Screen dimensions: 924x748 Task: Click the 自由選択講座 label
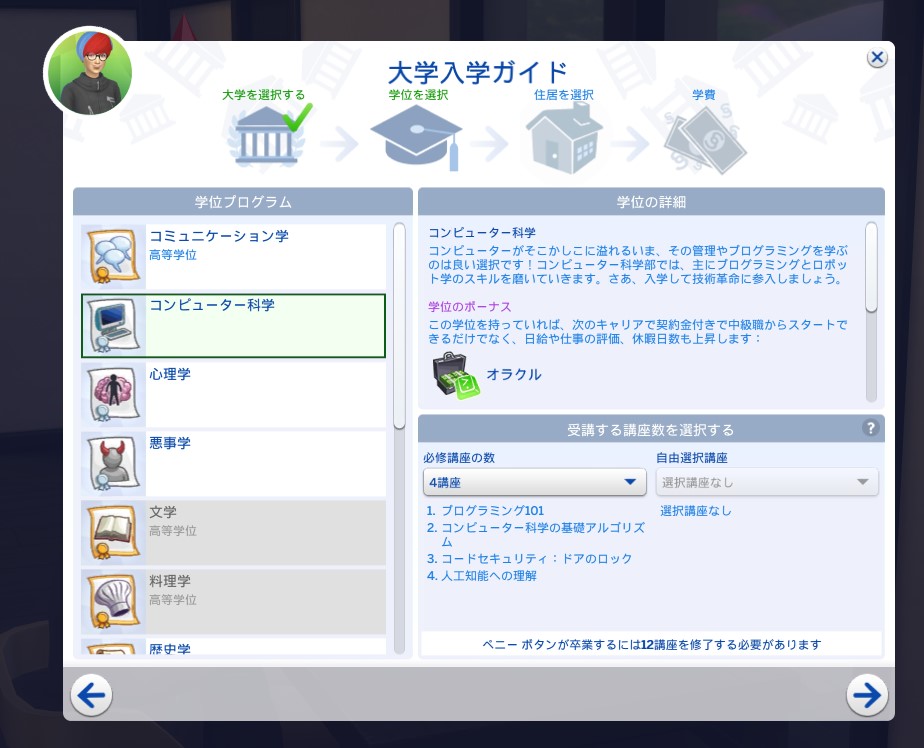pos(692,458)
